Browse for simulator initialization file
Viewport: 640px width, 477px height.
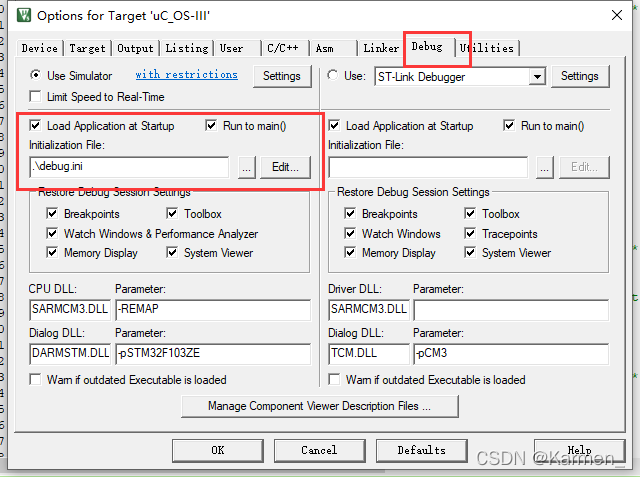pyautogui.click(x=247, y=167)
